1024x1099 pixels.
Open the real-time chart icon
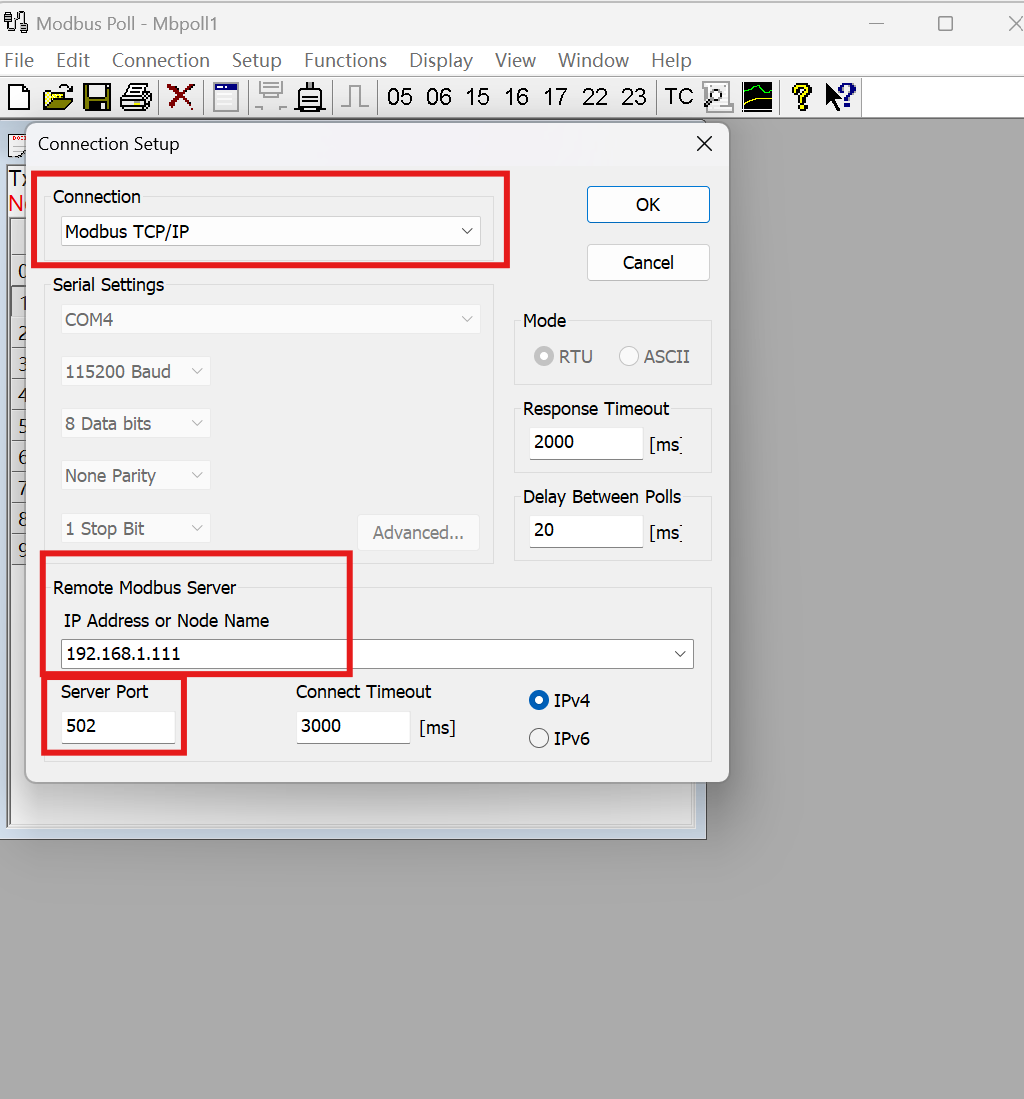pos(757,97)
